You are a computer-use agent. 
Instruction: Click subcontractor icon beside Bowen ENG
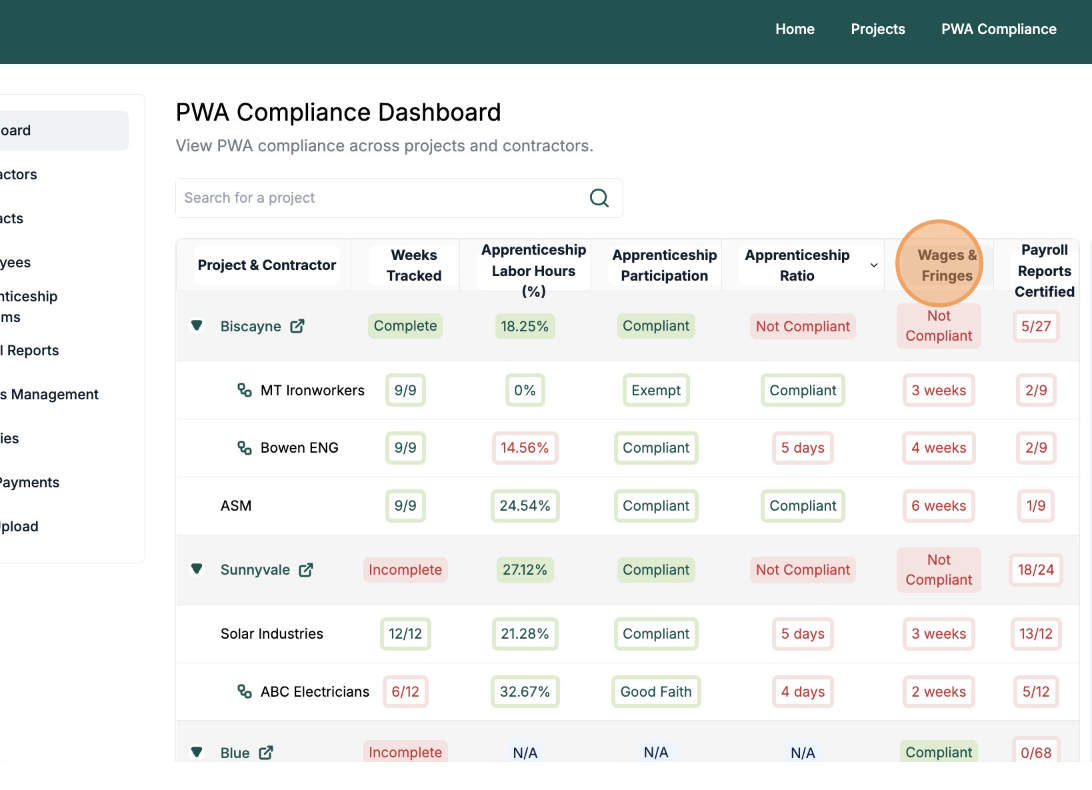click(244, 448)
